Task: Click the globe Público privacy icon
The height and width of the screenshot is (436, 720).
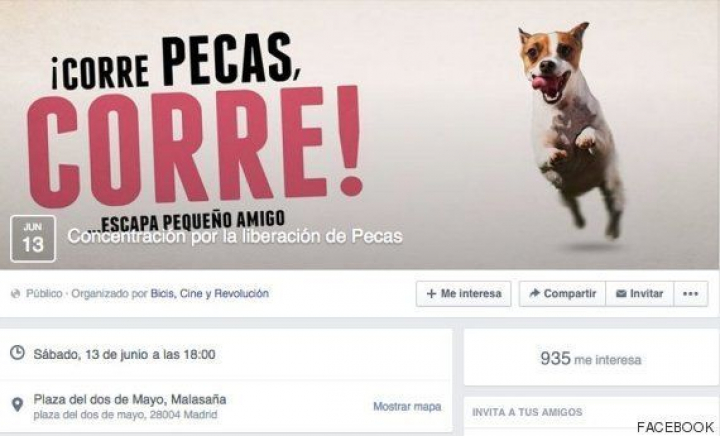Action: click(16, 294)
